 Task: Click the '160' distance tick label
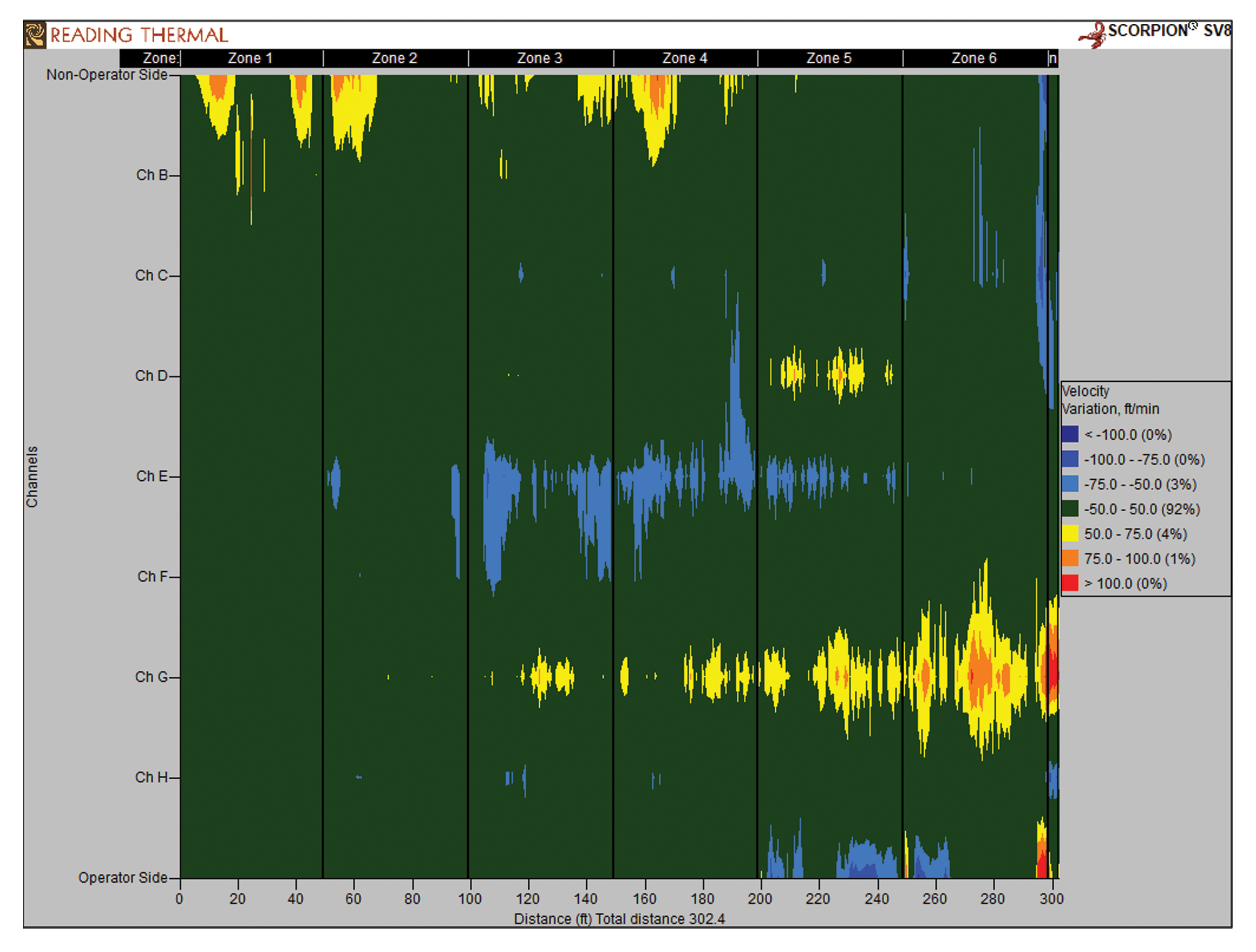[x=645, y=899]
